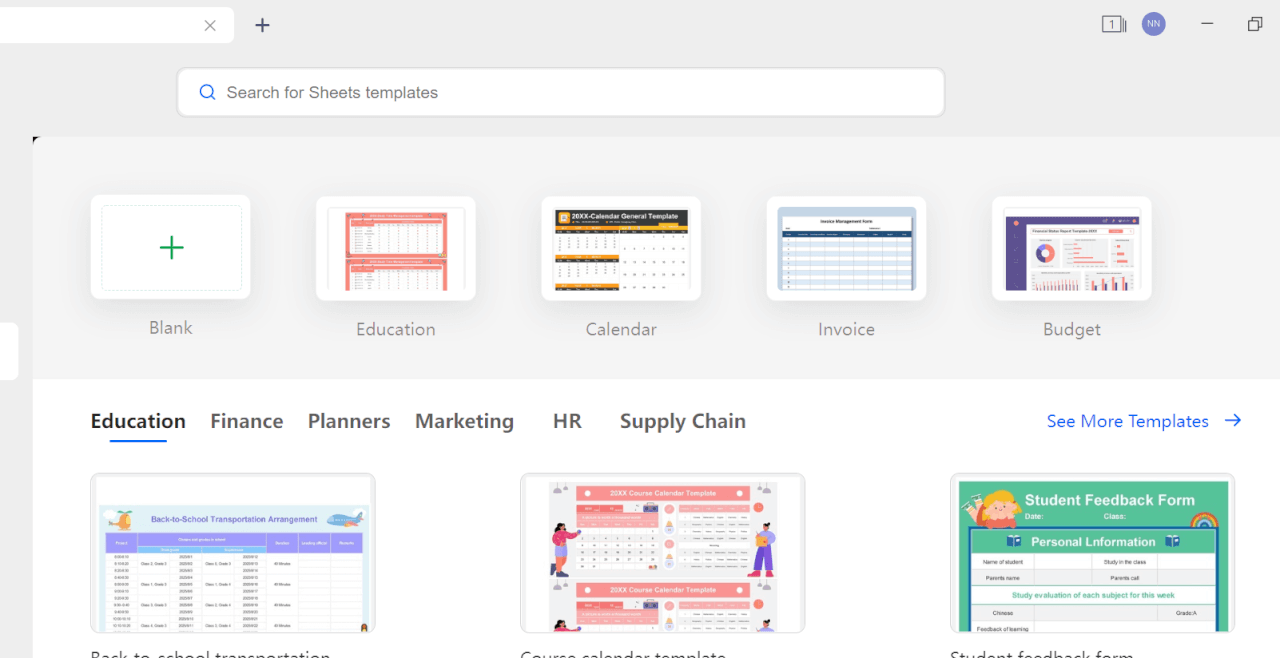
Task: Select the Invoice template thumbnail
Action: pyautogui.click(x=846, y=248)
